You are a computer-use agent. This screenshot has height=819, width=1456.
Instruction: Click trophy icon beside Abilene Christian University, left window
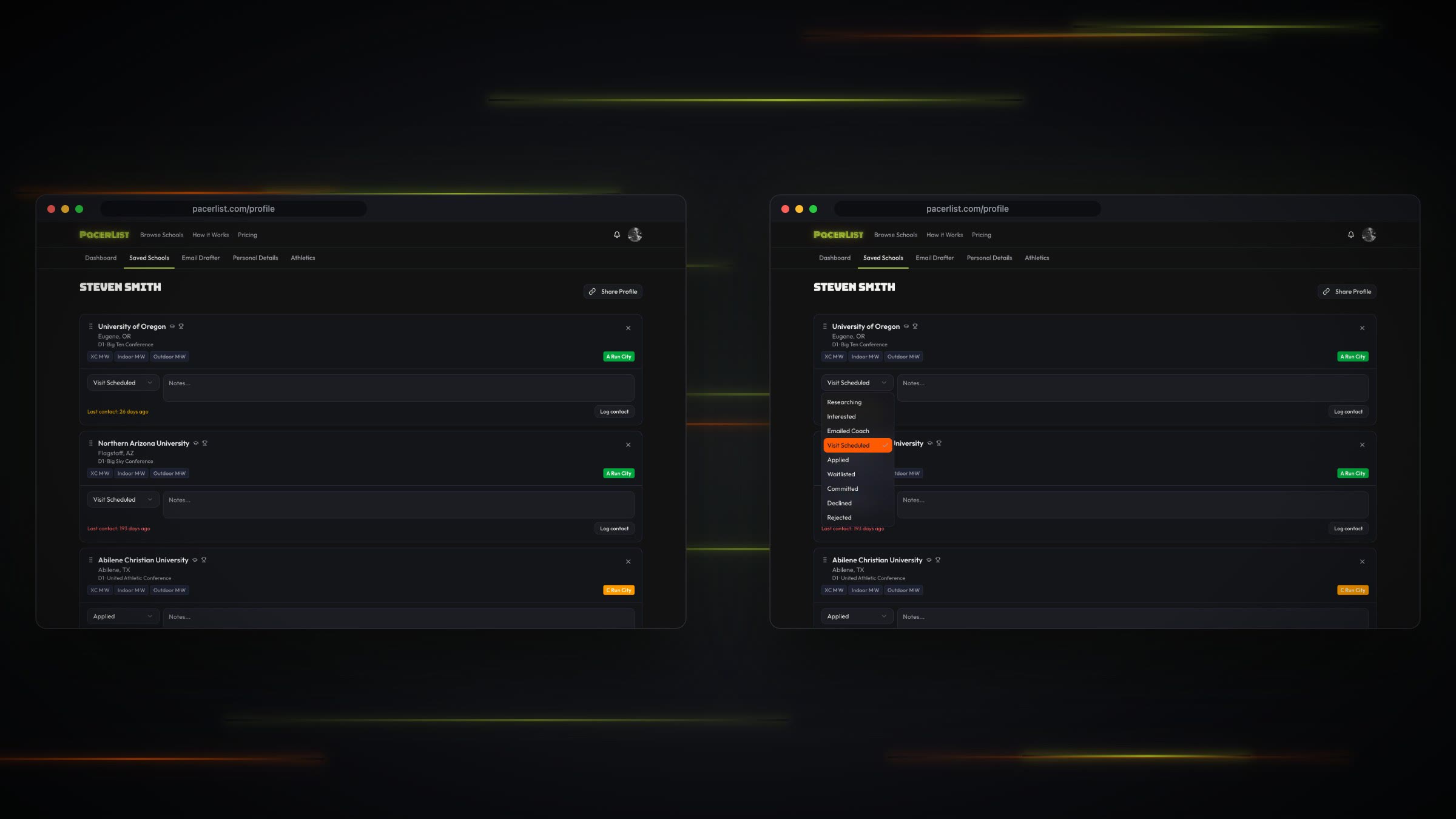coord(204,560)
